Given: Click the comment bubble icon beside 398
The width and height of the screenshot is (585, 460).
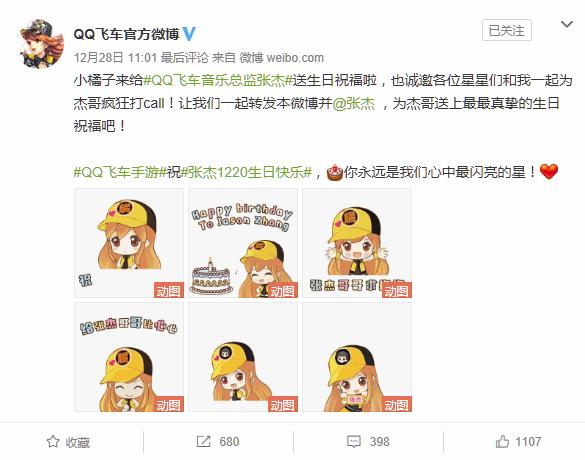Looking at the screenshot, I should click(354, 442).
